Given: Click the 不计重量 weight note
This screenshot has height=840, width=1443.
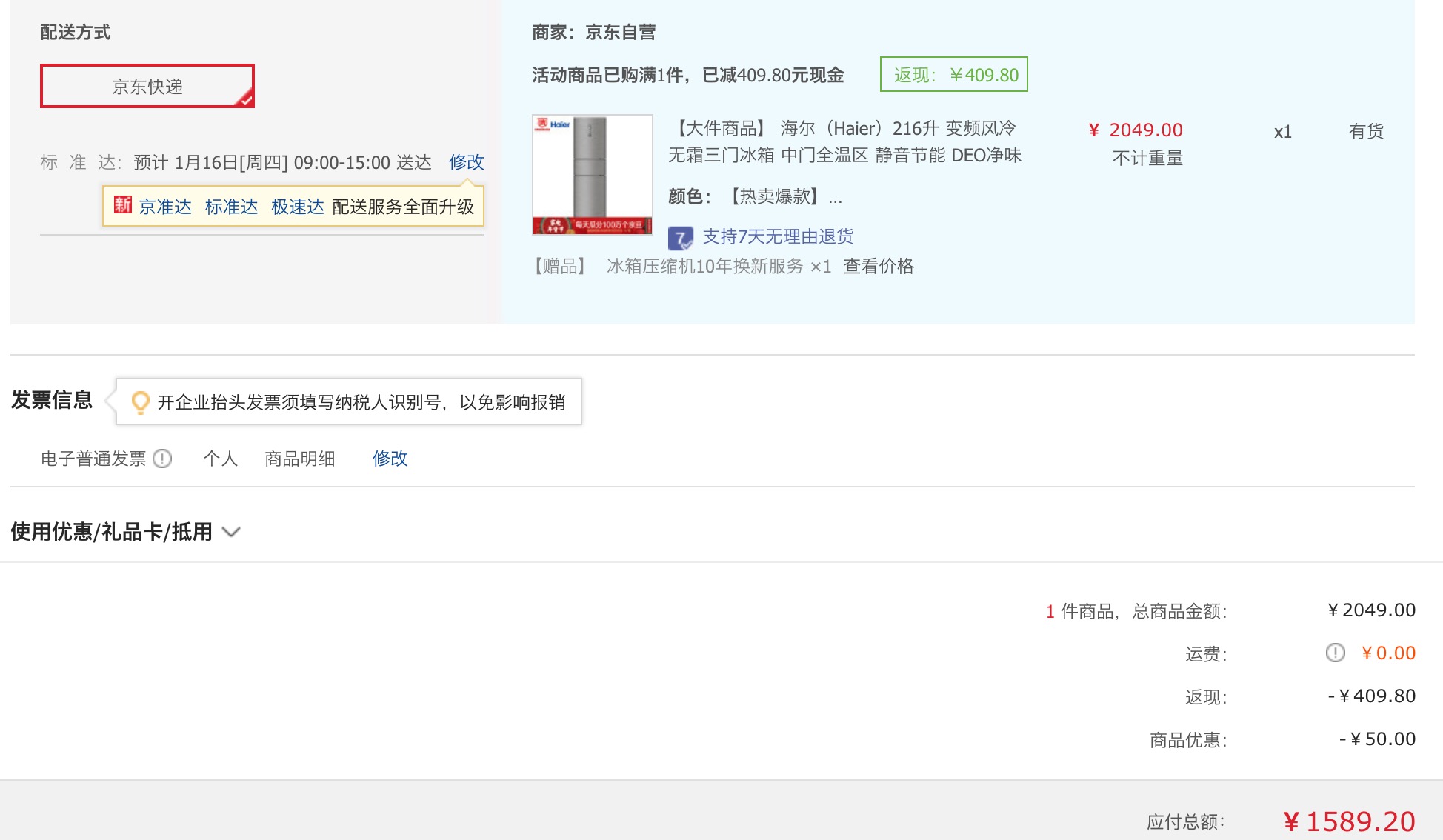Looking at the screenshot, I should (x=1147, y=159).
